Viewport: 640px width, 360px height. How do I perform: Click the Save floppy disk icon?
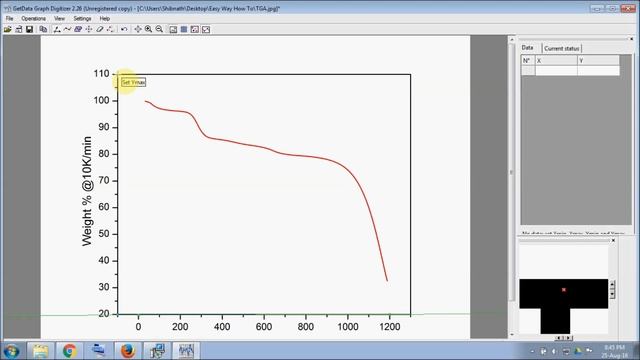29,29
